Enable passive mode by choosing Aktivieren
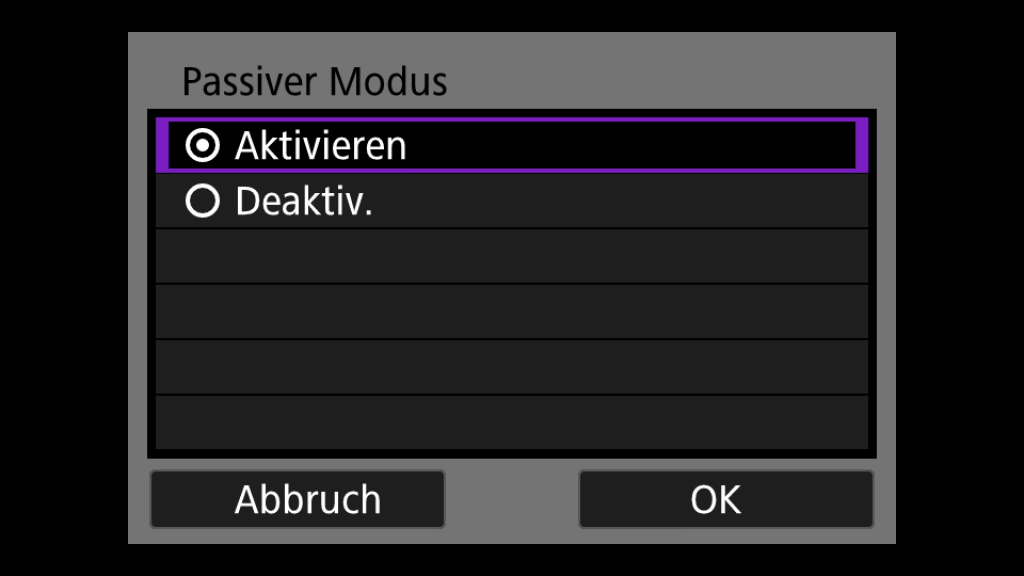 (x=512, y=145)
